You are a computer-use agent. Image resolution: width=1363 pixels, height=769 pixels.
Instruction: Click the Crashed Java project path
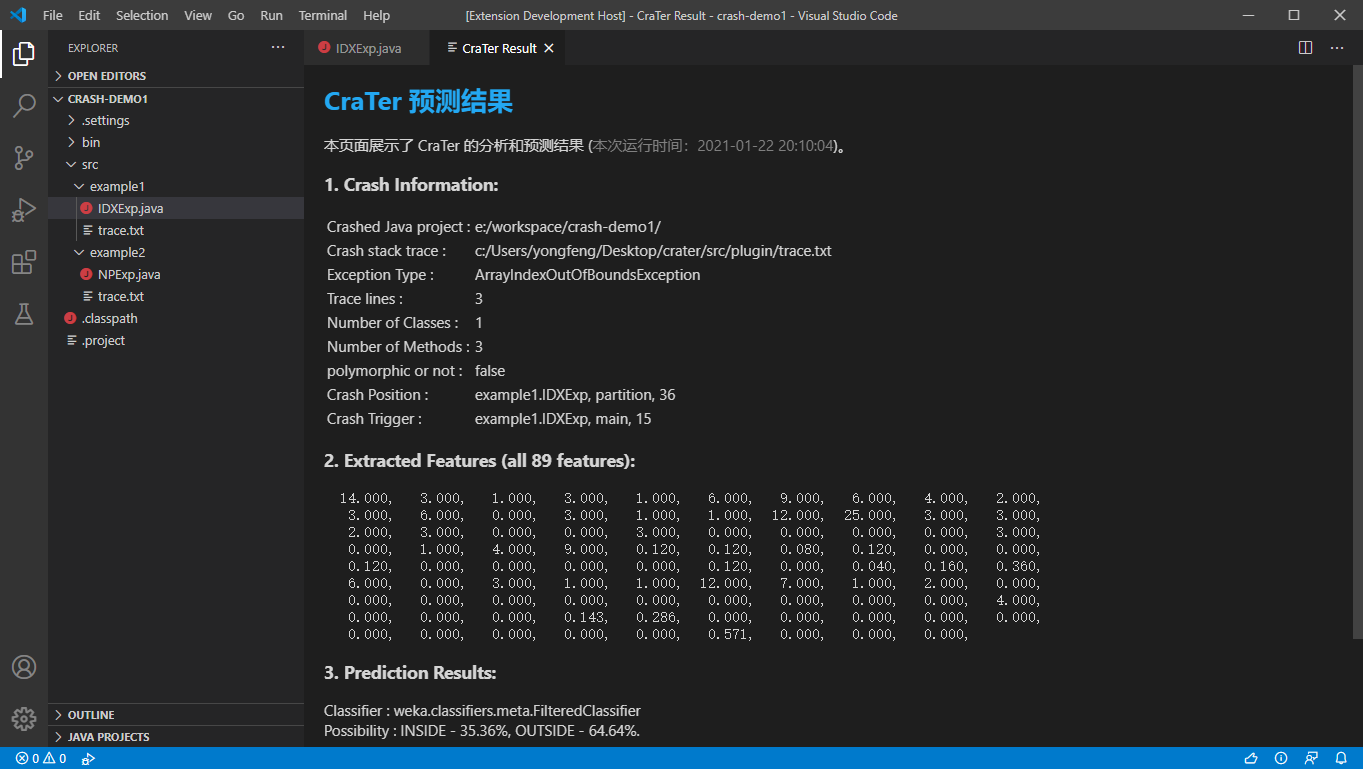[x=567, y=227]
